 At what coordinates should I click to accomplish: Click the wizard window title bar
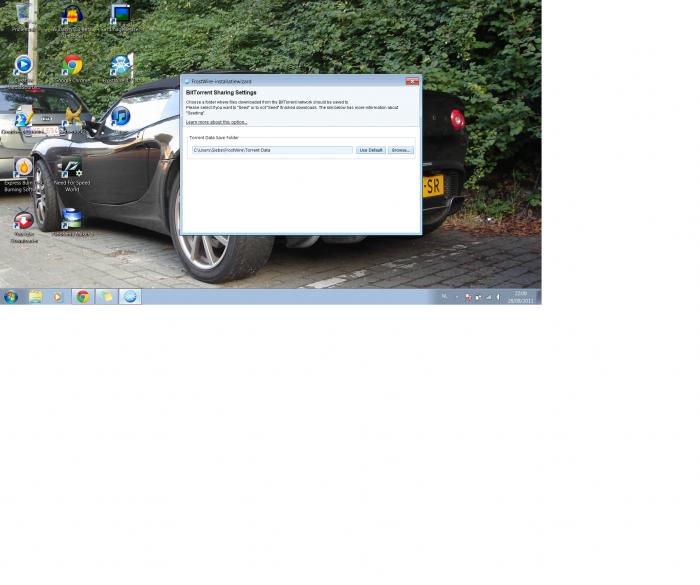click(x=295, y=81)
